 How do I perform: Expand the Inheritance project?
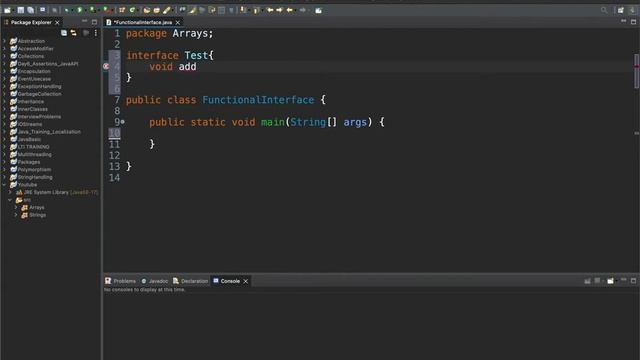[4, 101]
